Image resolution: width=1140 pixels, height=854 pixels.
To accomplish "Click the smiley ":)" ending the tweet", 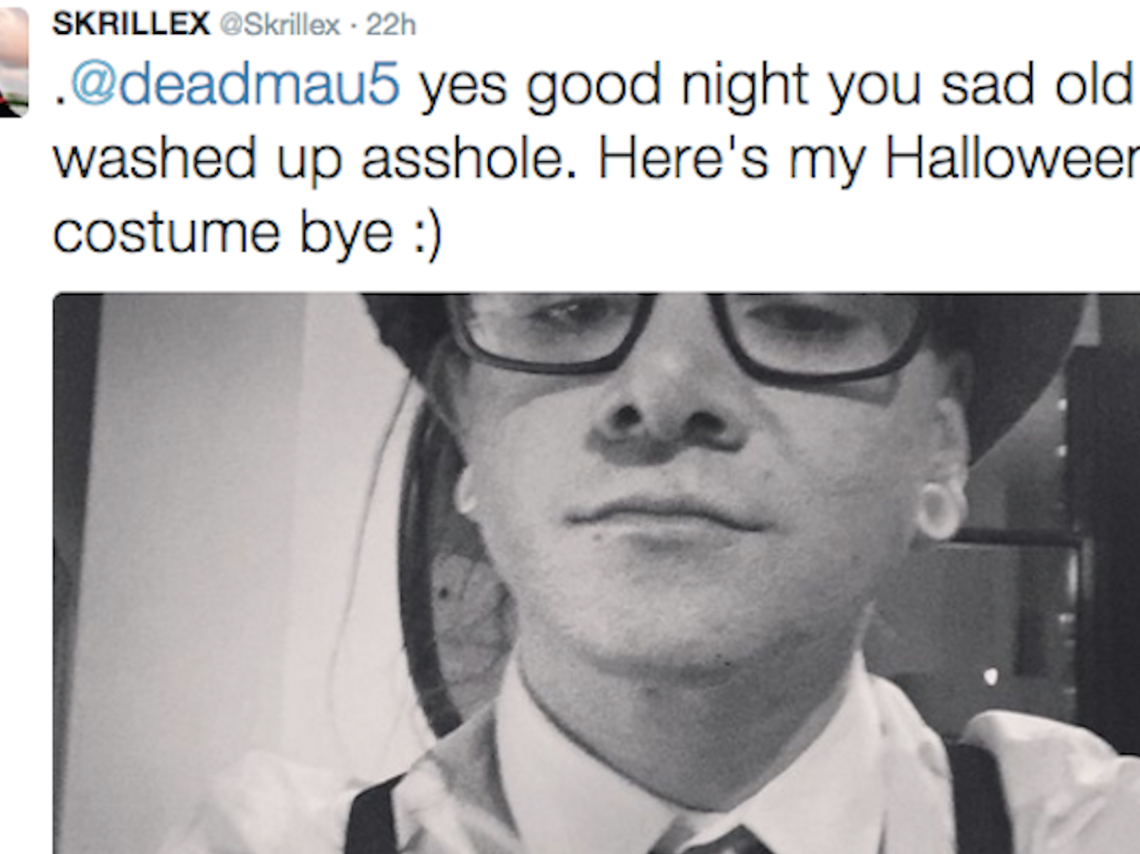I will point(428,237).
